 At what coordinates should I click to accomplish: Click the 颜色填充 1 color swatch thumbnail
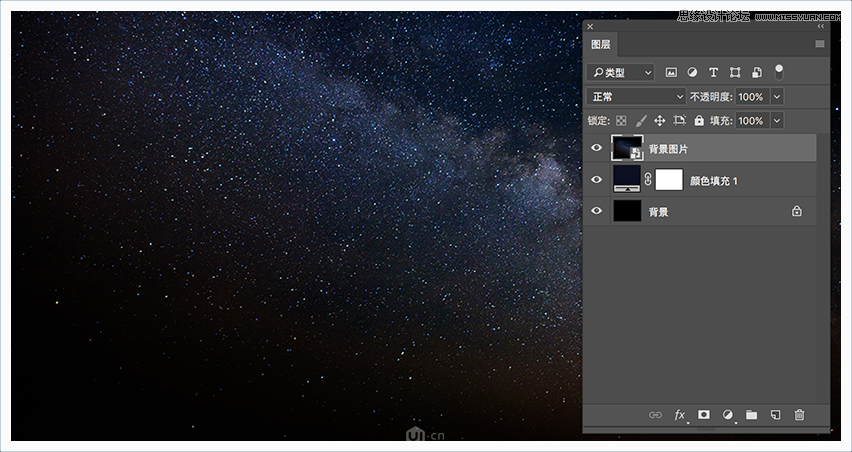pos(627,179)
